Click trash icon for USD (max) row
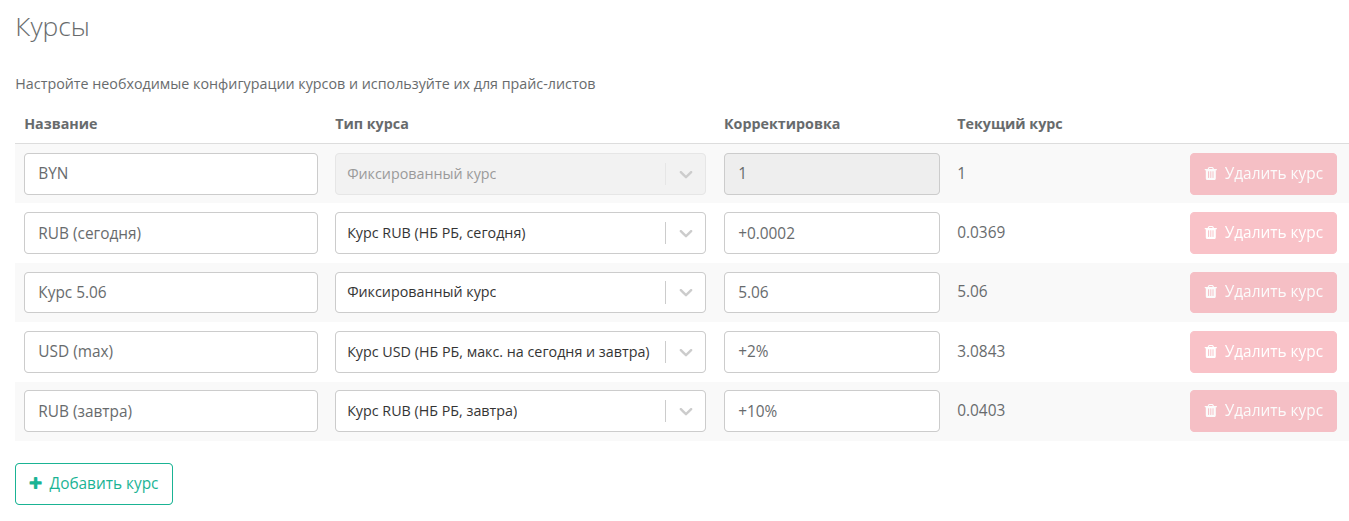1349x521 pixels. (1210, 352)
